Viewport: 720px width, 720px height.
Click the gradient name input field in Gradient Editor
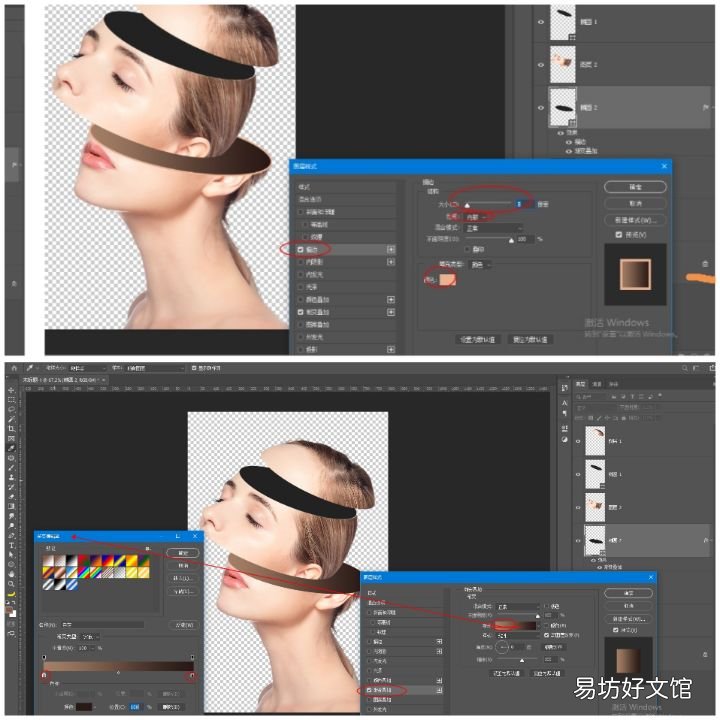coord(102,625)
